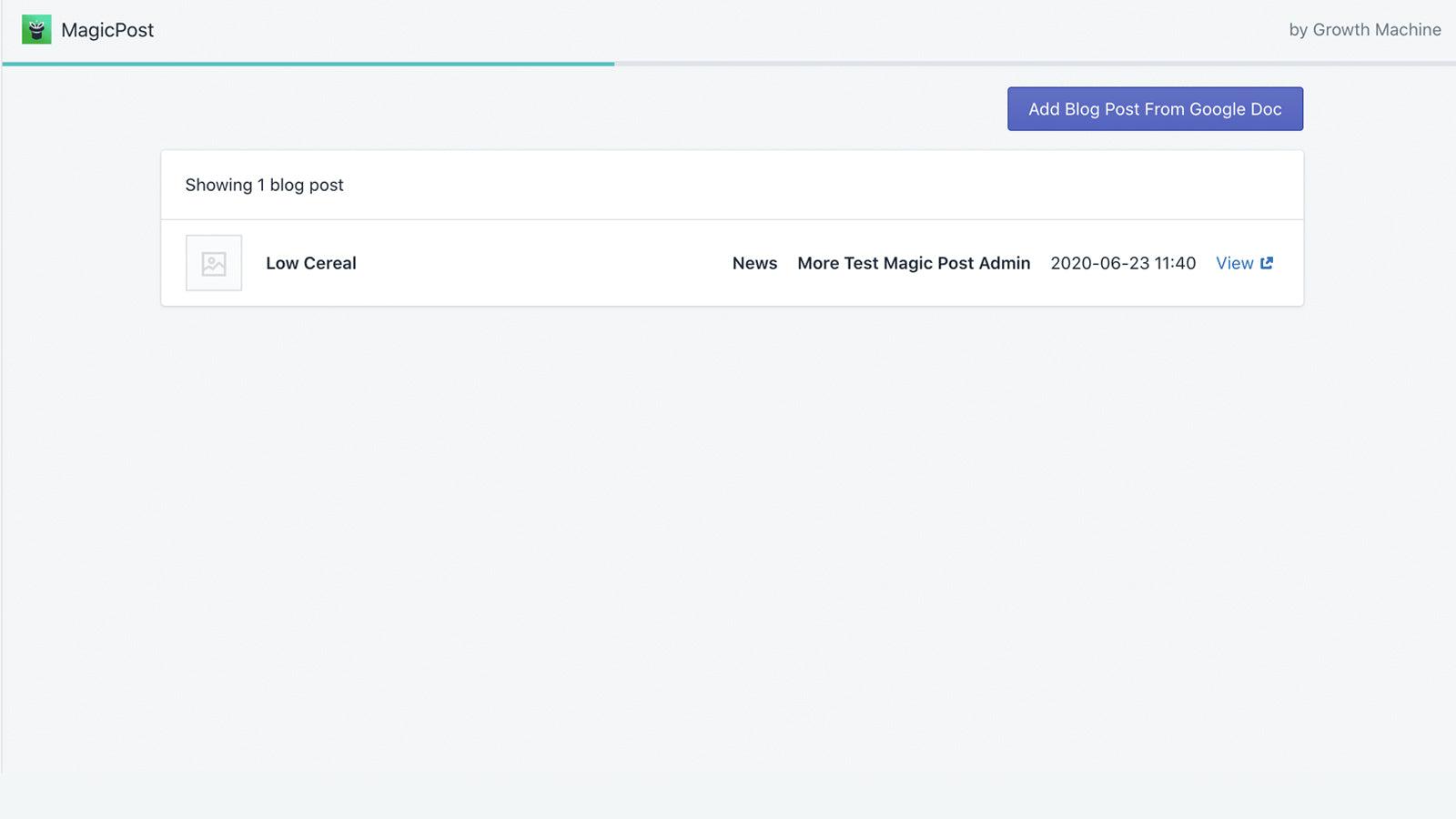This screenshot has width=1456, height=819.
Task: Click the image placeholder icon for Low Cereal
Action: click(213, 263)
